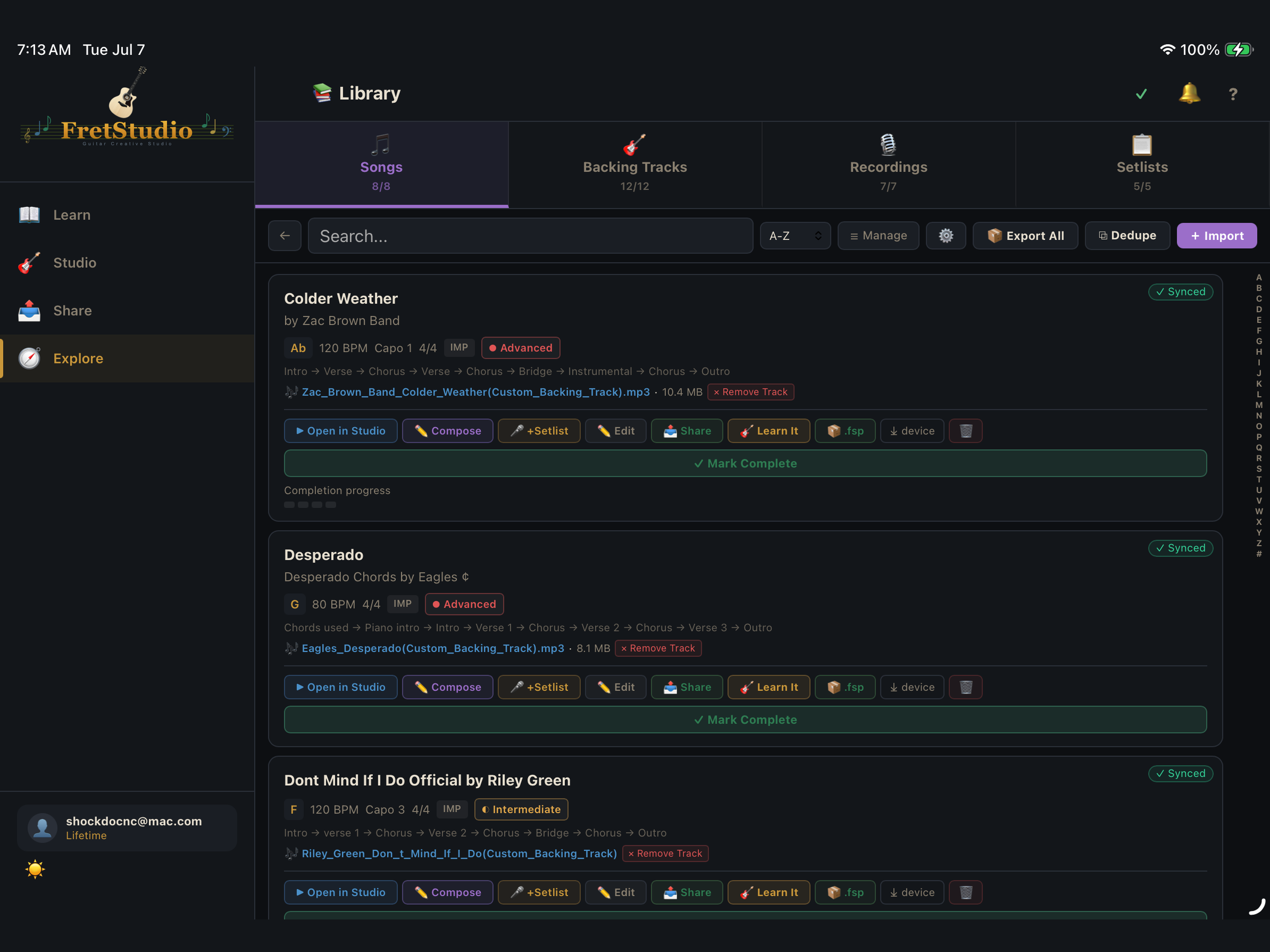Focus the Search field
Image resolution: width=1270 pixels, height=952 pixels.
pyautogui.click(x=530, y=235)
